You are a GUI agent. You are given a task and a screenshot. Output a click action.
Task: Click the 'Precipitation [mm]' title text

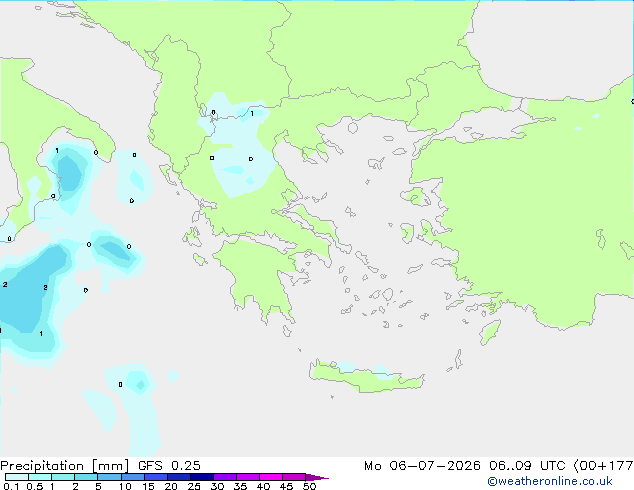coord(64,466)
